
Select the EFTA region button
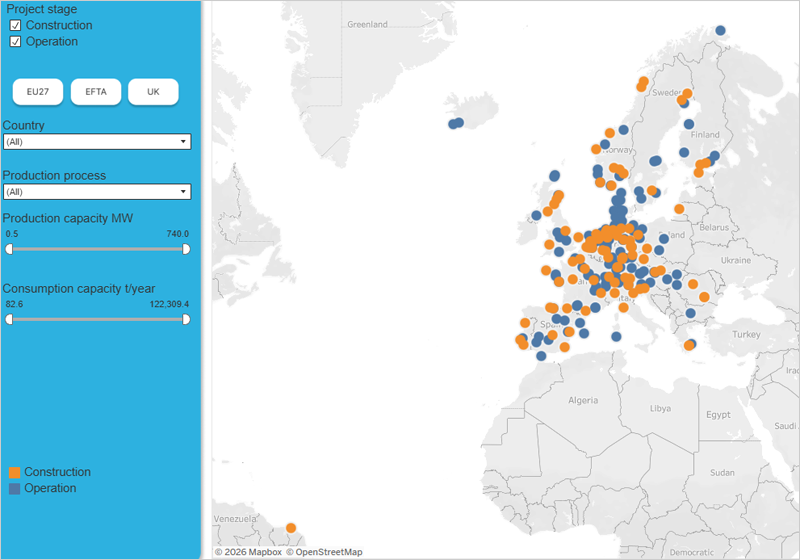tap(96, 92)
